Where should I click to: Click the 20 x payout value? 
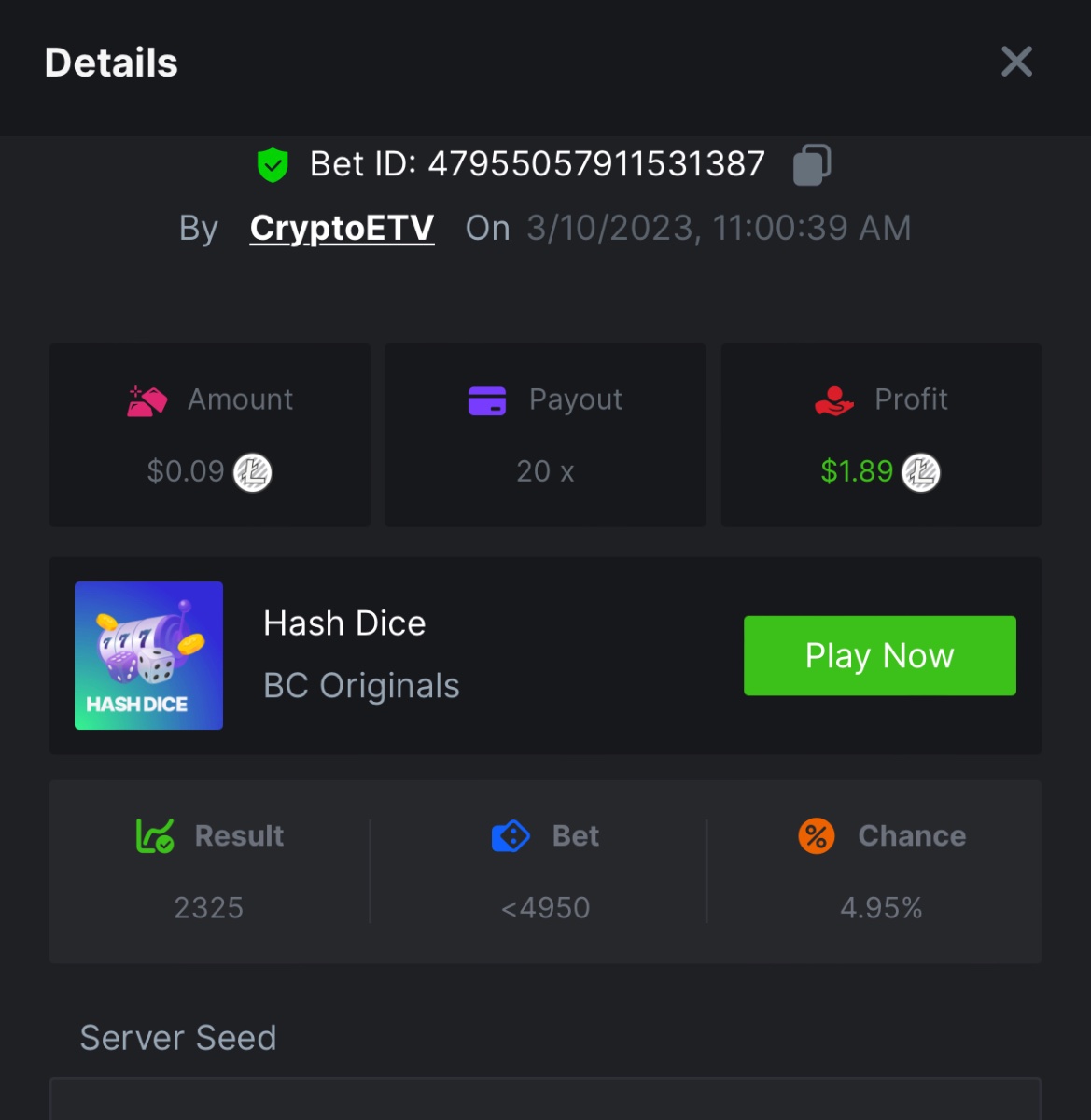pyautogui.click(x=545, y=471)
